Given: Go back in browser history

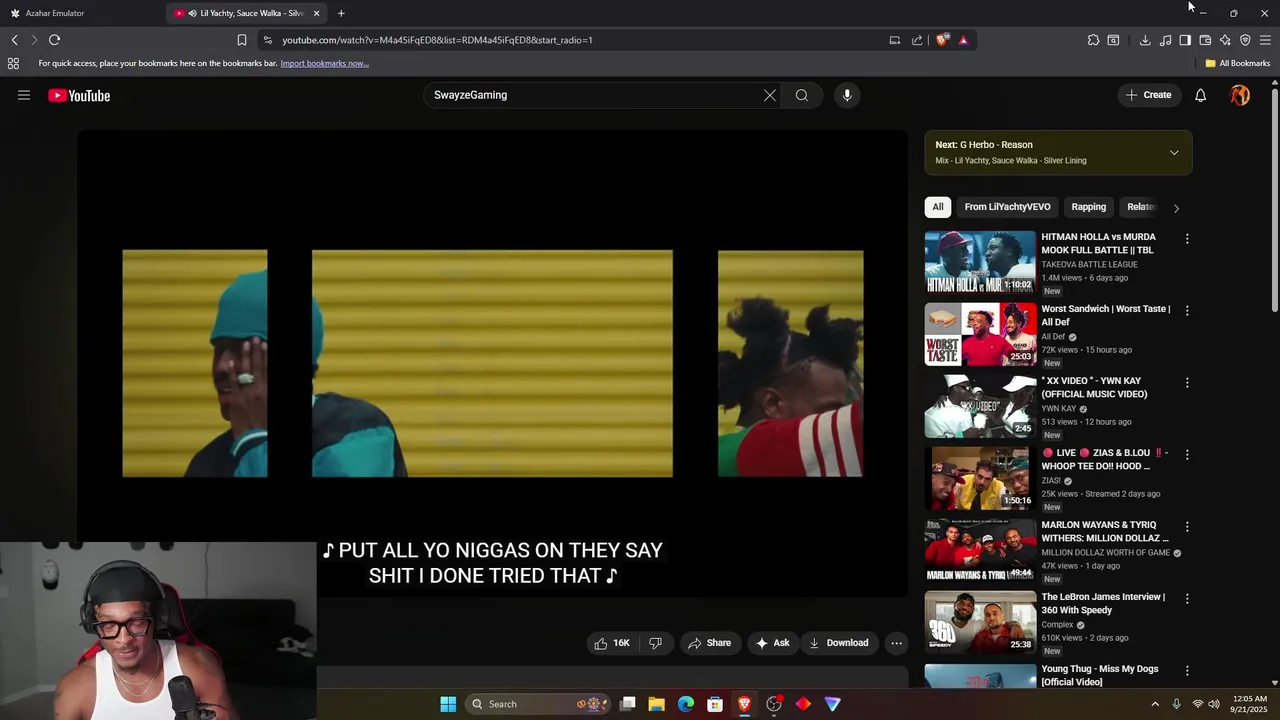Looking at the screenshot, I should (x=14, y=40).
